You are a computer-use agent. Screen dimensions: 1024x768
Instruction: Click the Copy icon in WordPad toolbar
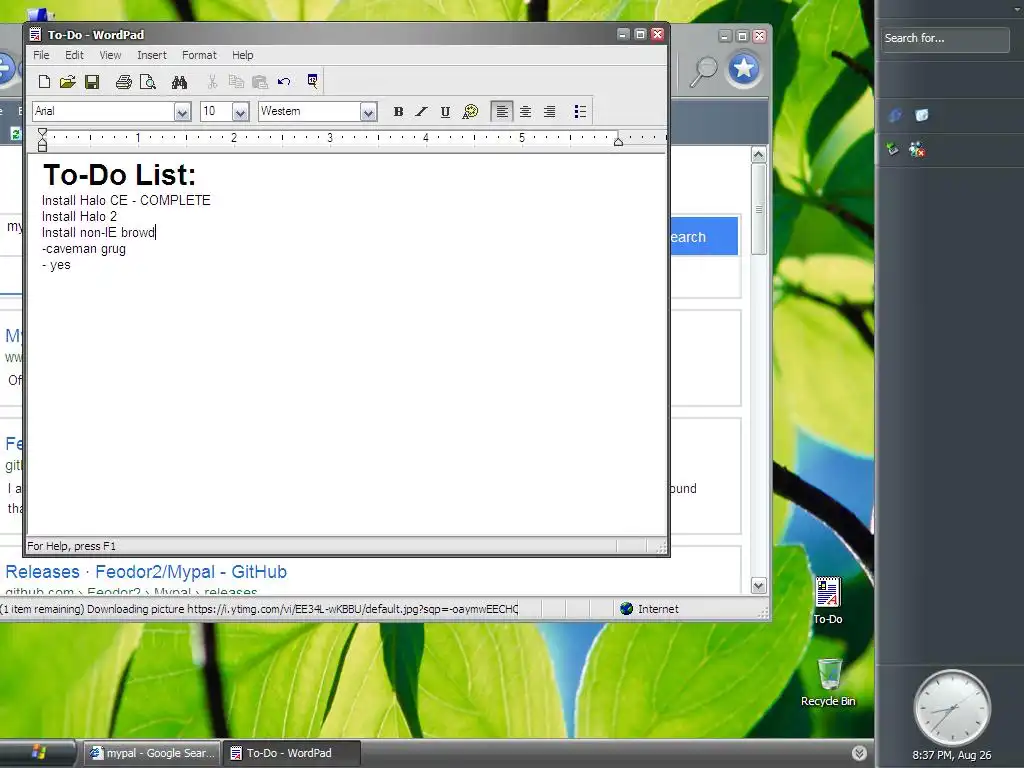236,82
